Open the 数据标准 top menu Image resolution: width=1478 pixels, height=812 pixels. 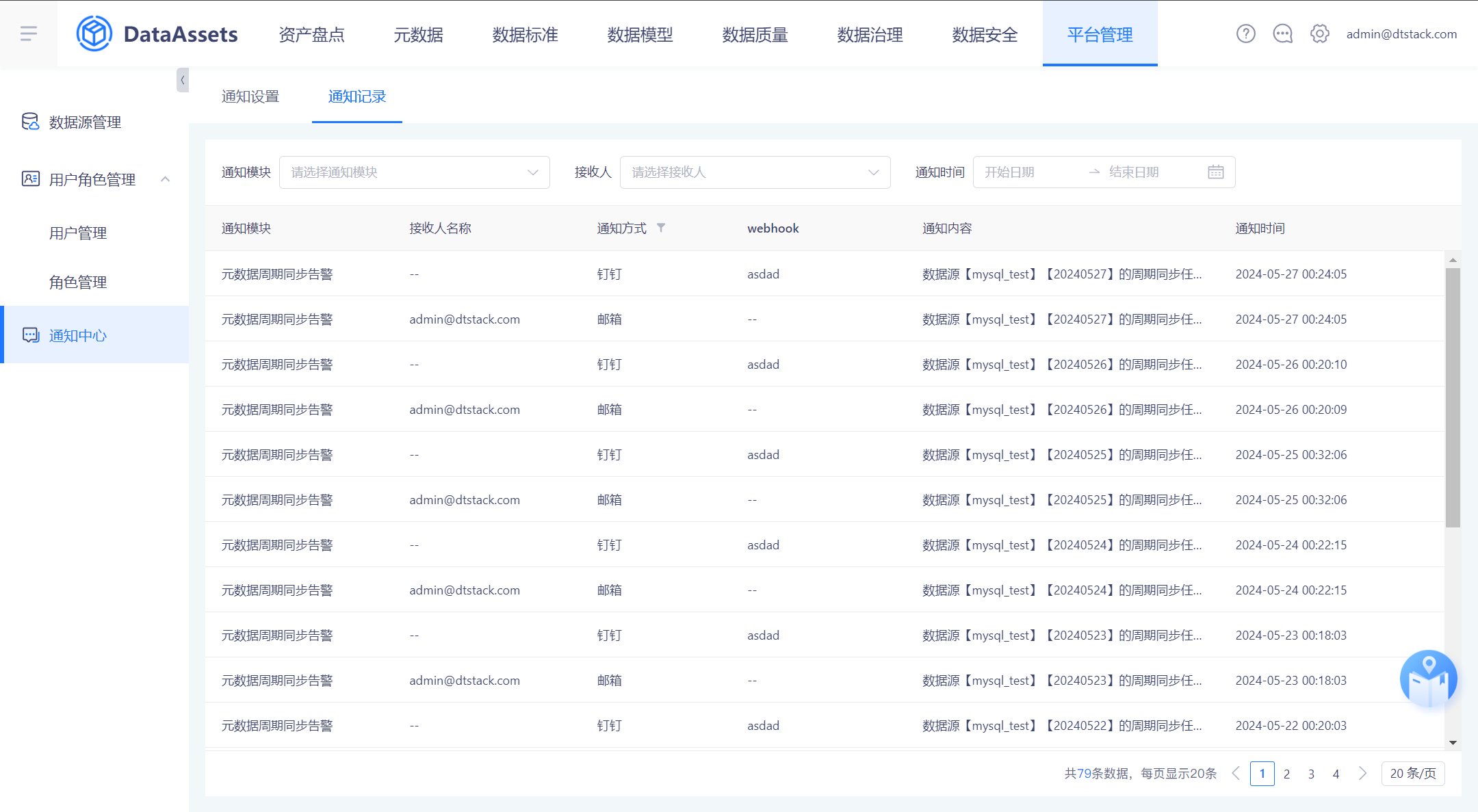(526, 34)
